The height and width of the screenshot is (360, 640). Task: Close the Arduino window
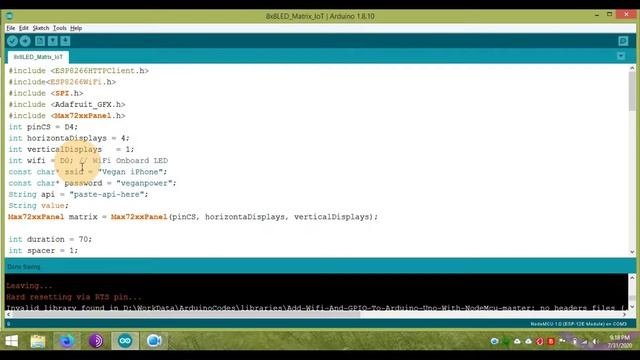[626, 15]
